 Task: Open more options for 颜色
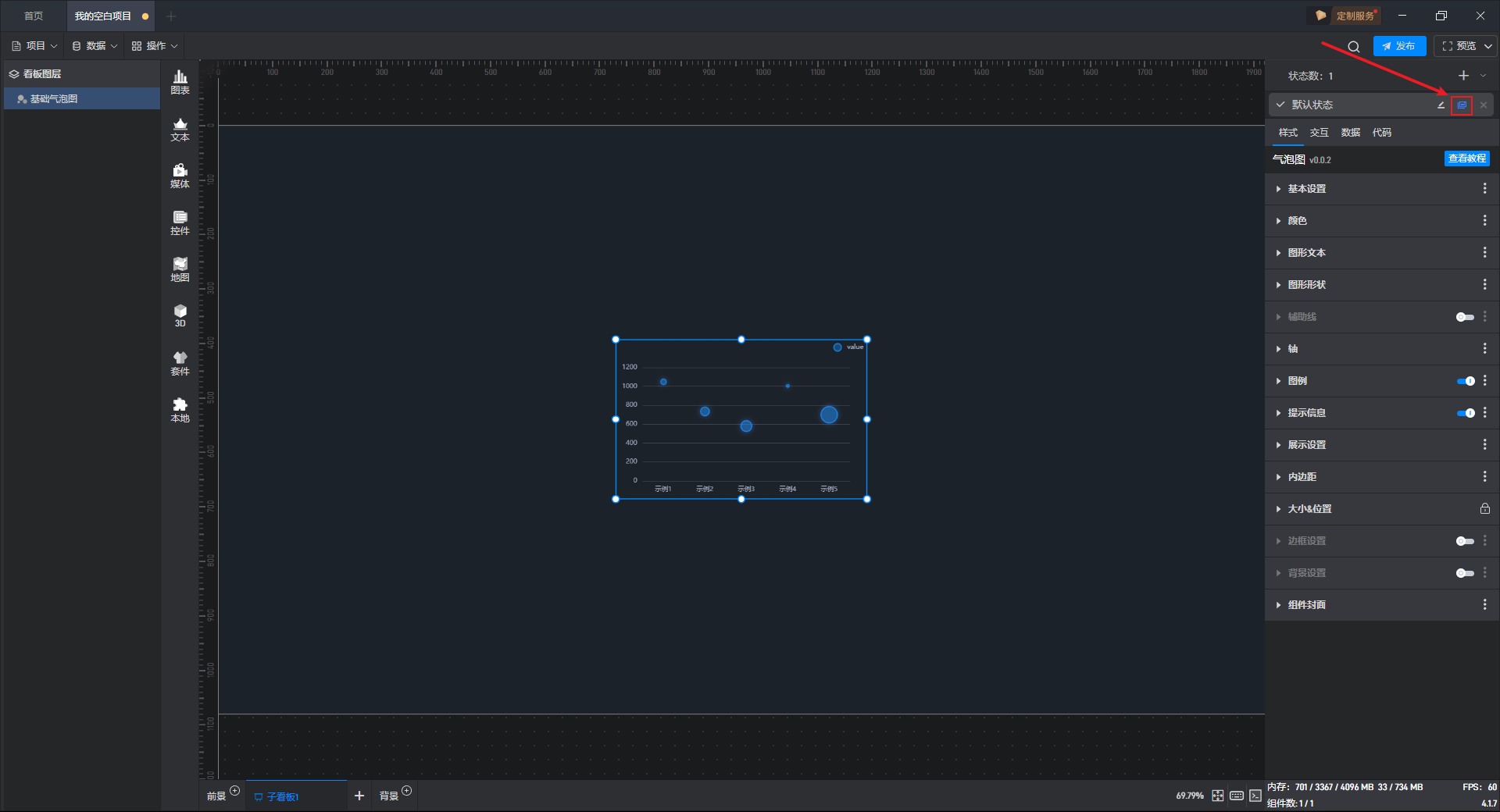[x=1484, y=221]
